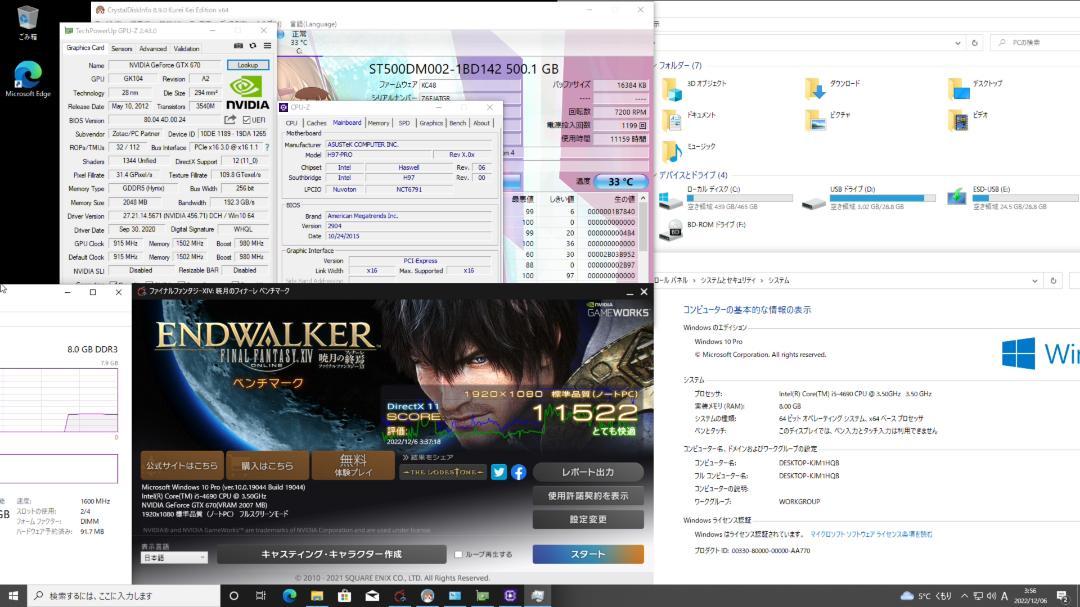Click Windows taskbar search box
This screenshot has width=1080, height=607.
(x=124, y=595)
